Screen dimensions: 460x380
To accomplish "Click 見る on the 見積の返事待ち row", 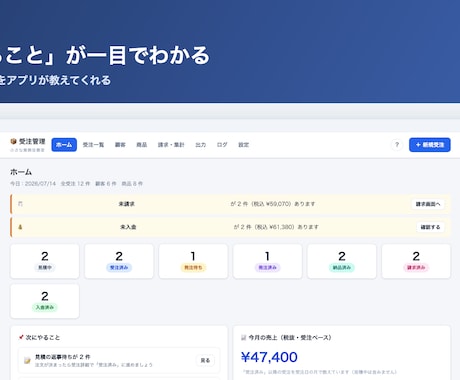I will coord(205,360).
